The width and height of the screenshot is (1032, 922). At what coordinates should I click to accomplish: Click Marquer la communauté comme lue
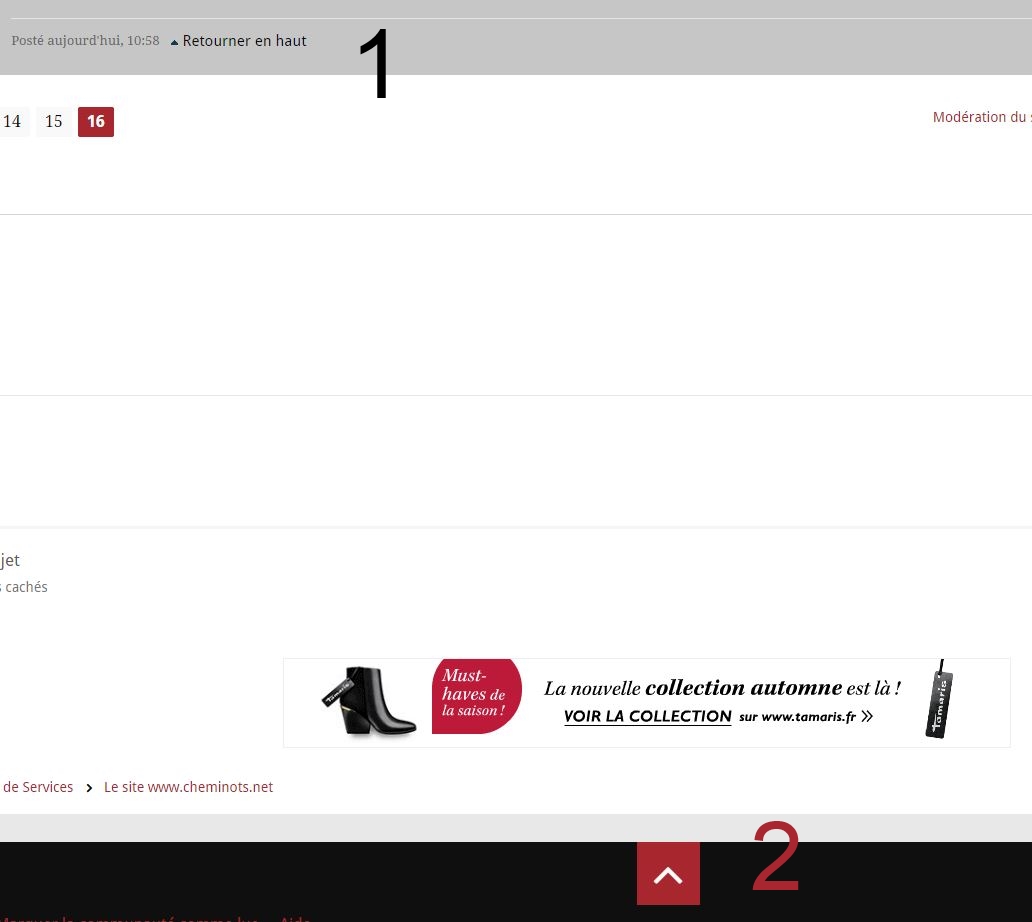tap(130, 918)
